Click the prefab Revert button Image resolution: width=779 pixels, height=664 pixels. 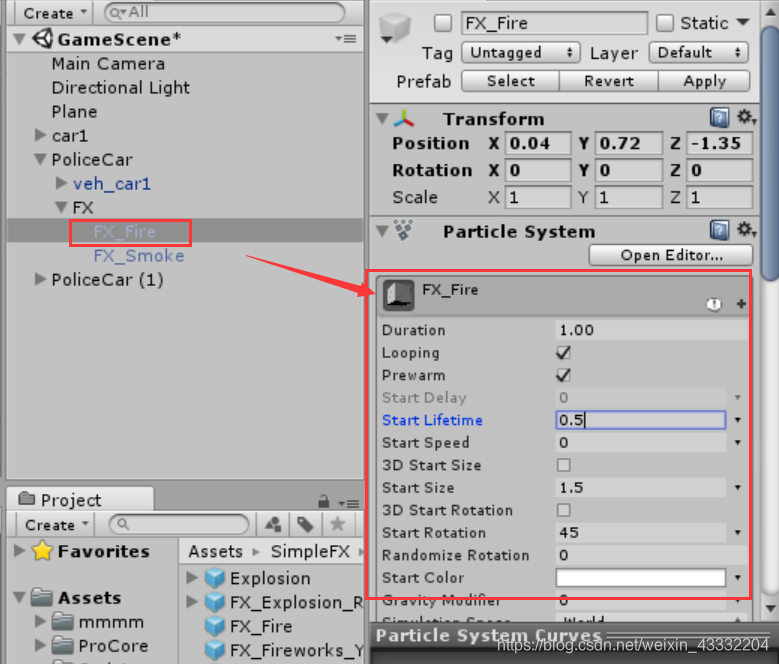click(609, 81)
